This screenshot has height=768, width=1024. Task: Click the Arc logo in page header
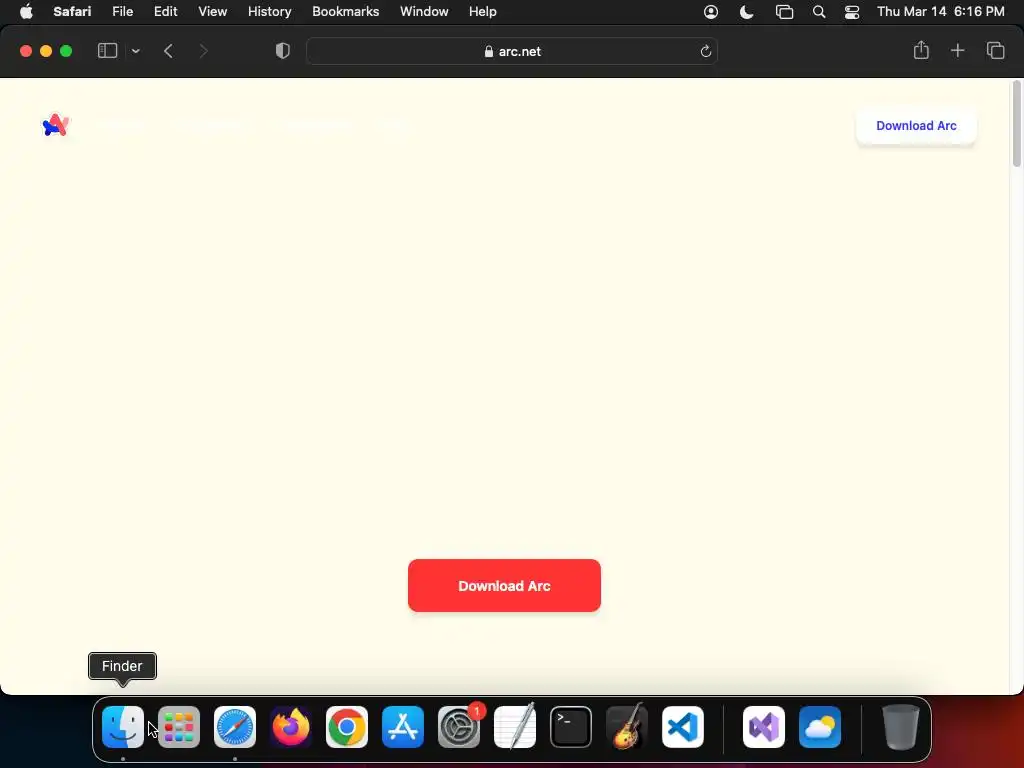56,125
